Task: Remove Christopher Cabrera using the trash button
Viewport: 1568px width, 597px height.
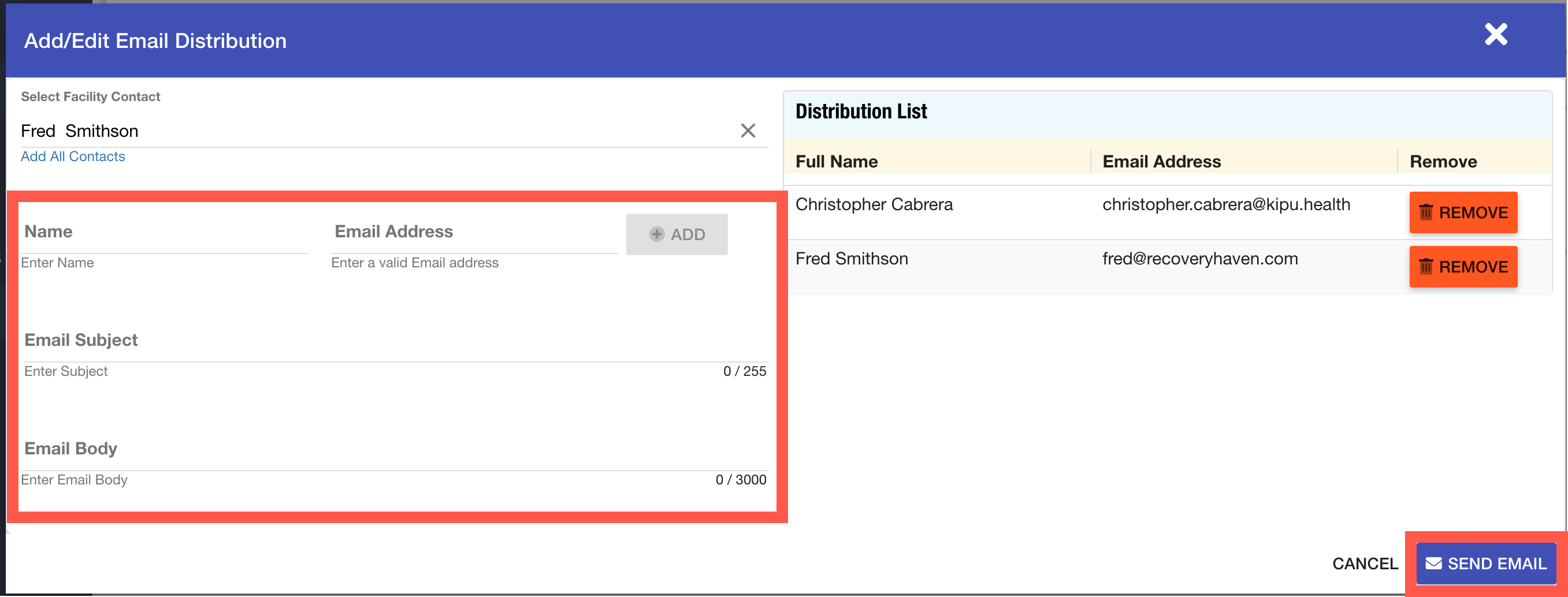Action: coord(1463,212)
